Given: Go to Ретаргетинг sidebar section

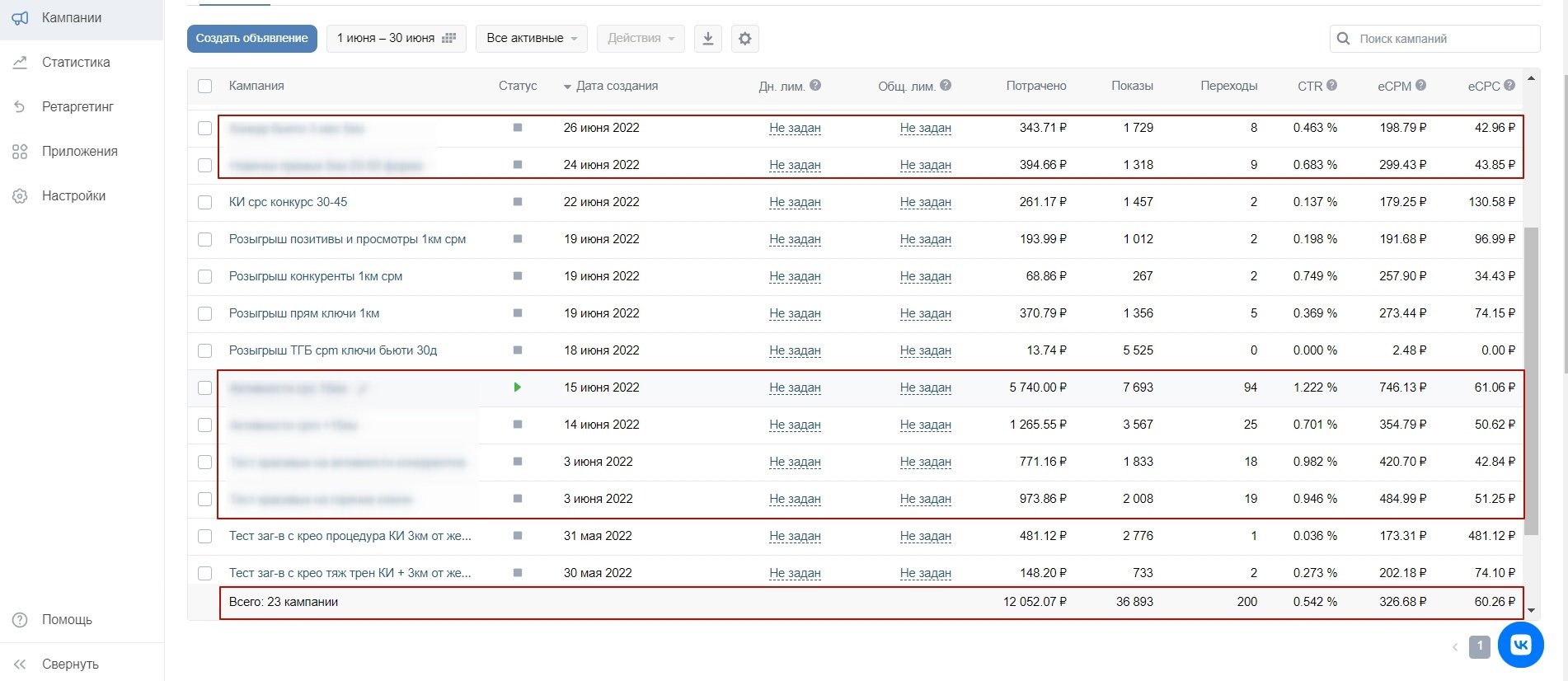Looking at the screenshot, I should (x=77, y=107).
